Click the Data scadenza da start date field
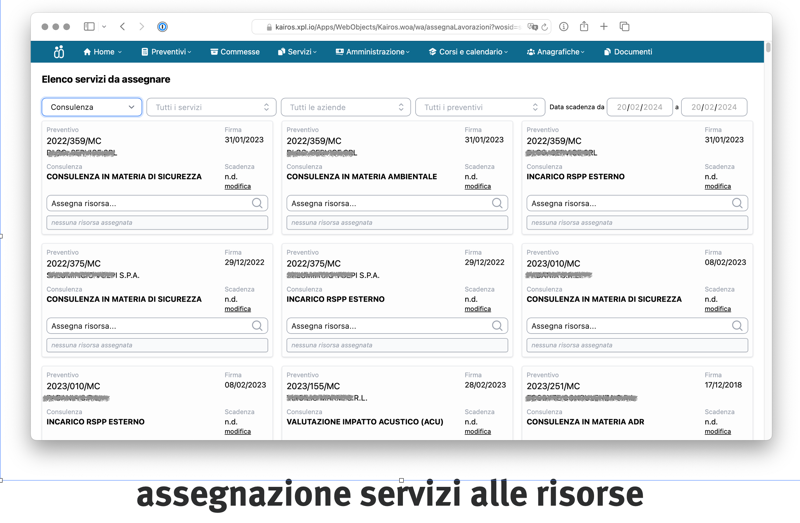The height and width of the screenshot is (523, 800). [640, 107]
